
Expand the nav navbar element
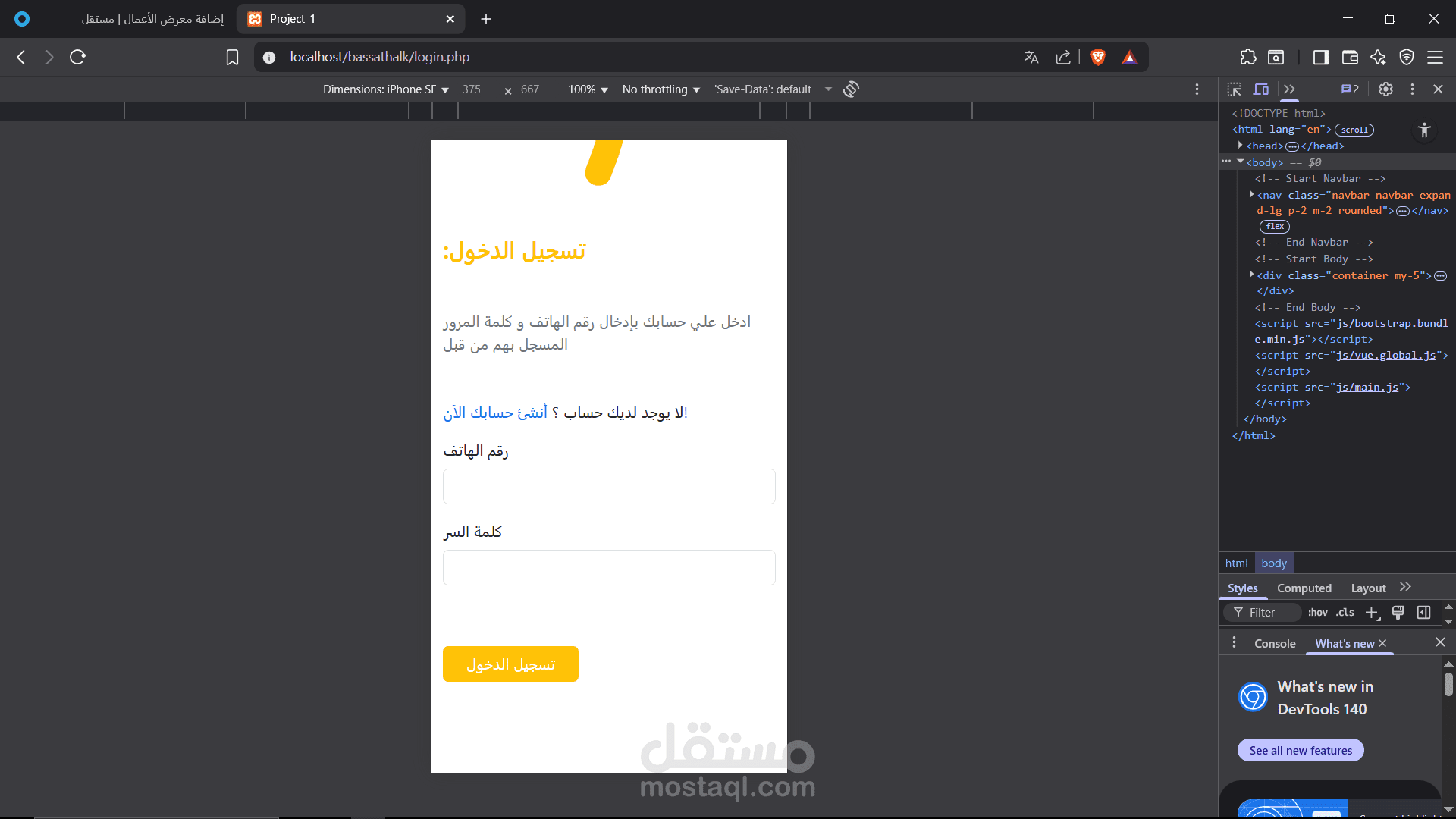click(1251, 194)
